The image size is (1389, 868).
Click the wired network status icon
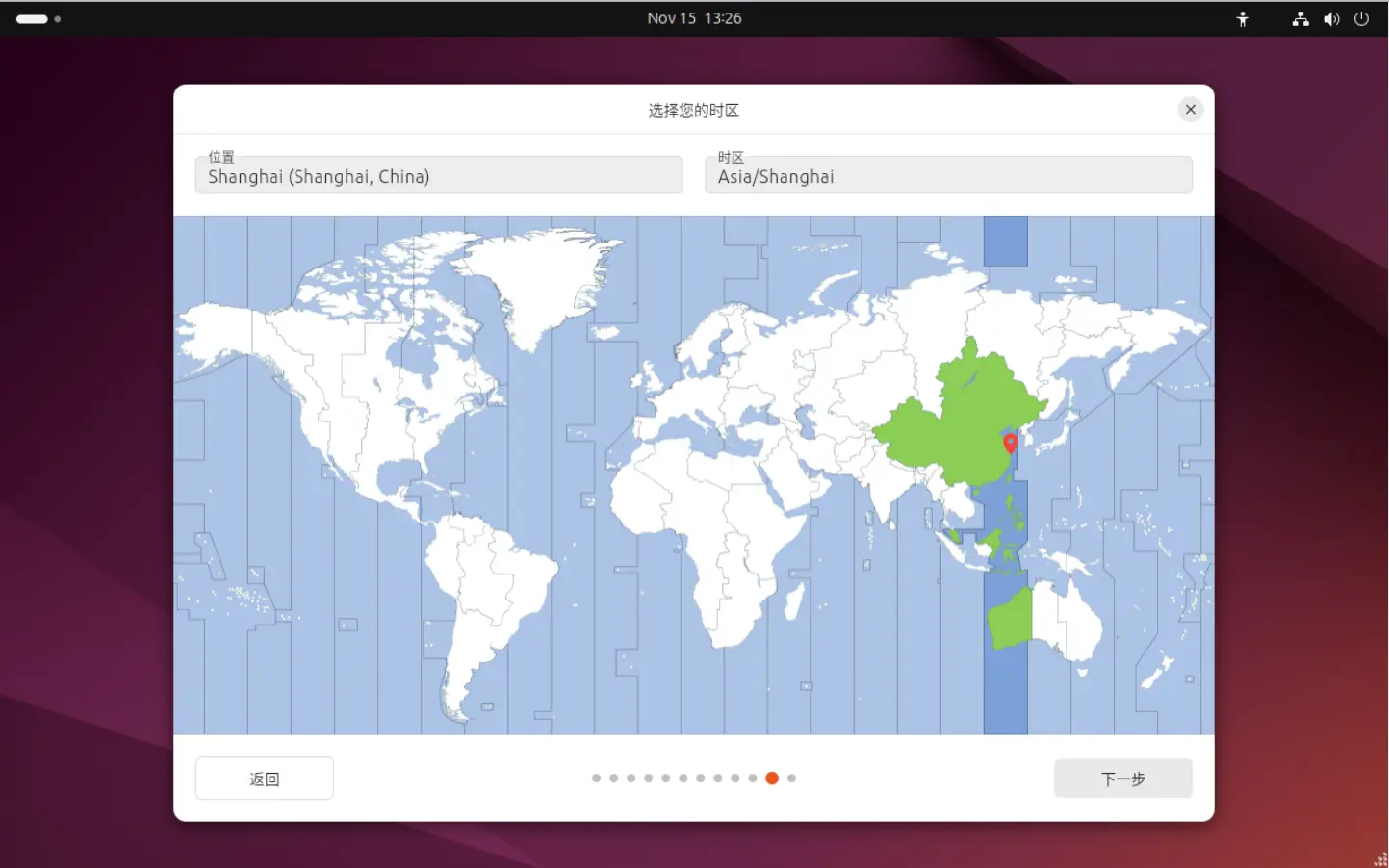coord(1299,19)
